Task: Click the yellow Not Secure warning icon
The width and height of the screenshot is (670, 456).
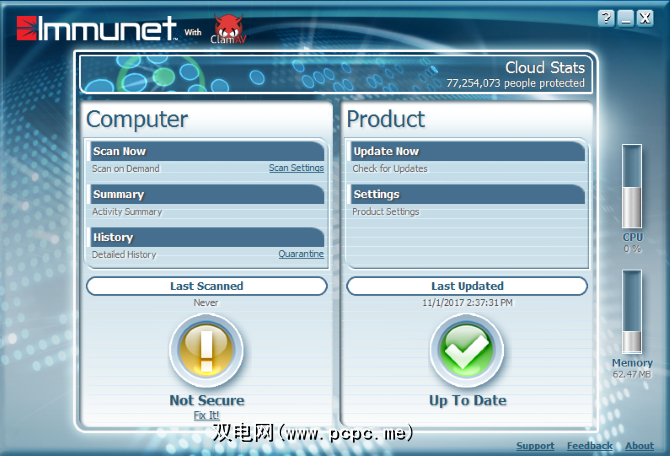Action: [207, 350]
